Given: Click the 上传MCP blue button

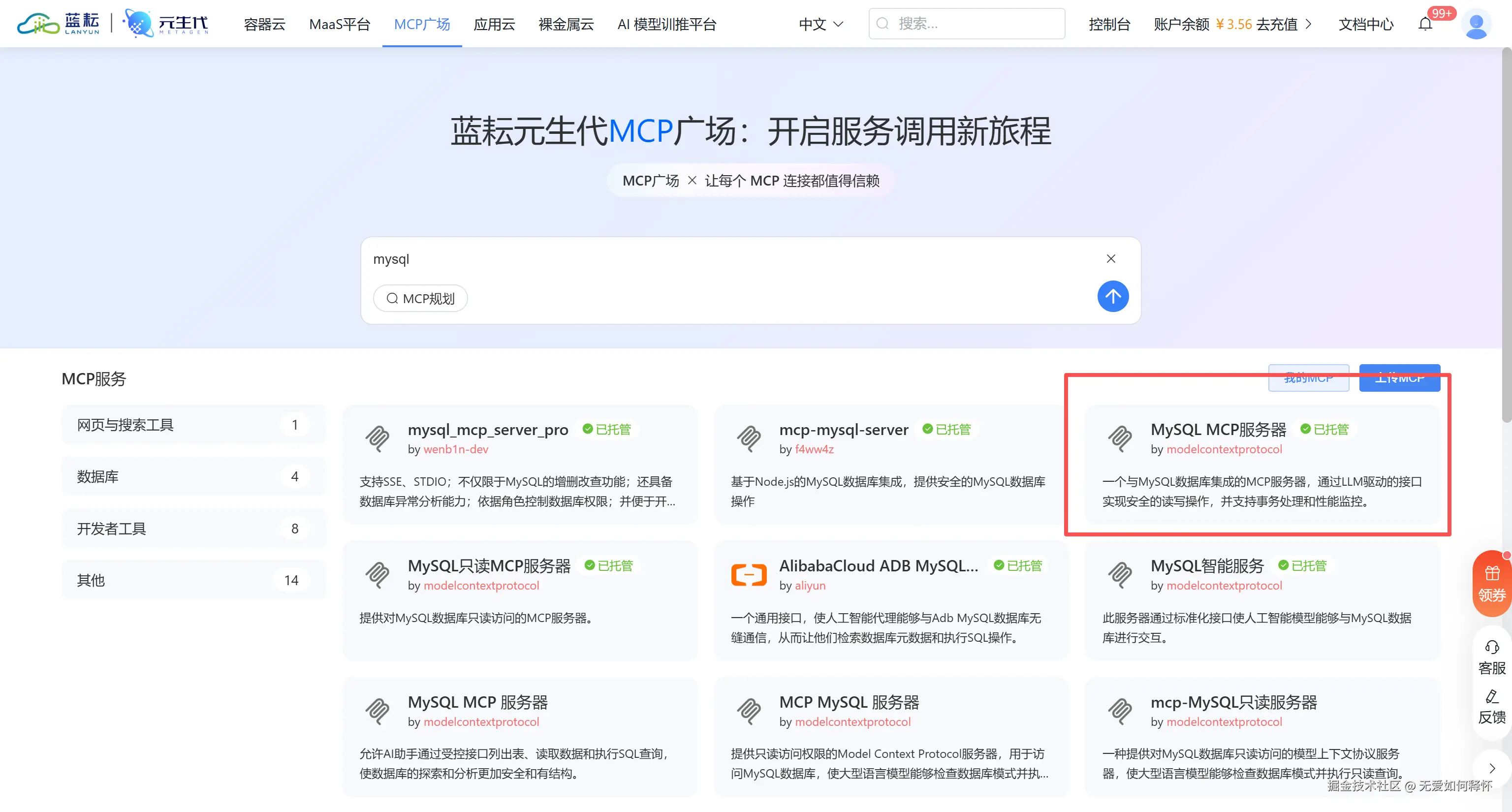Looking at the screenshot, I should [1399, 378].
